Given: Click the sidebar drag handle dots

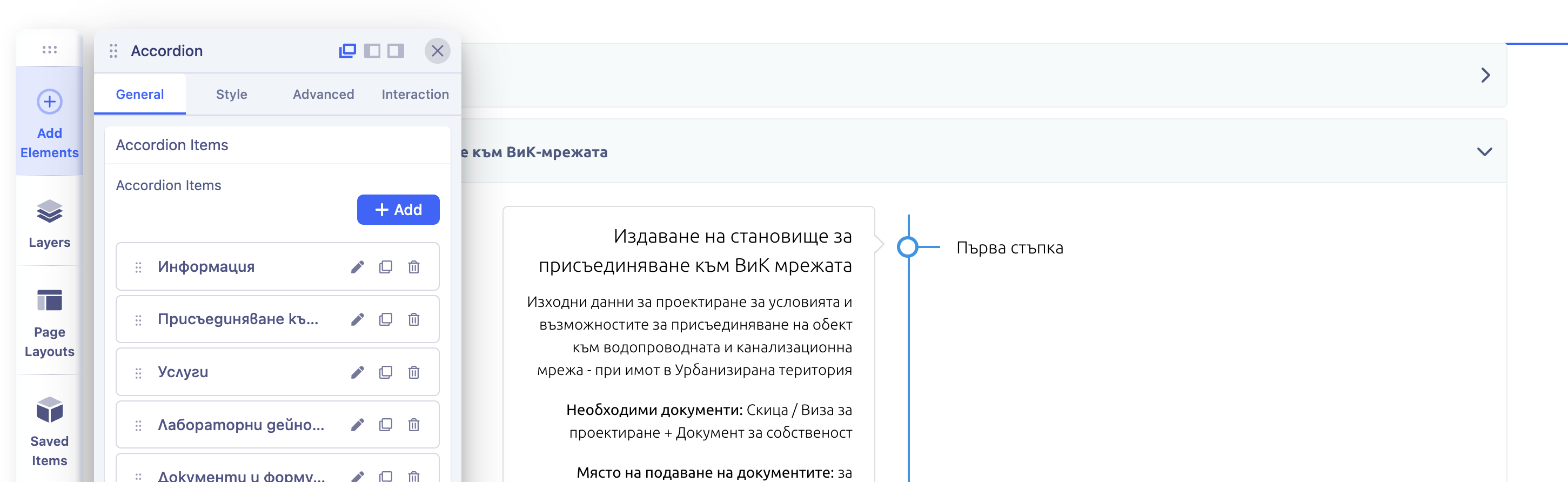Looking at the screenshot, I should click(x=49, y=50).
